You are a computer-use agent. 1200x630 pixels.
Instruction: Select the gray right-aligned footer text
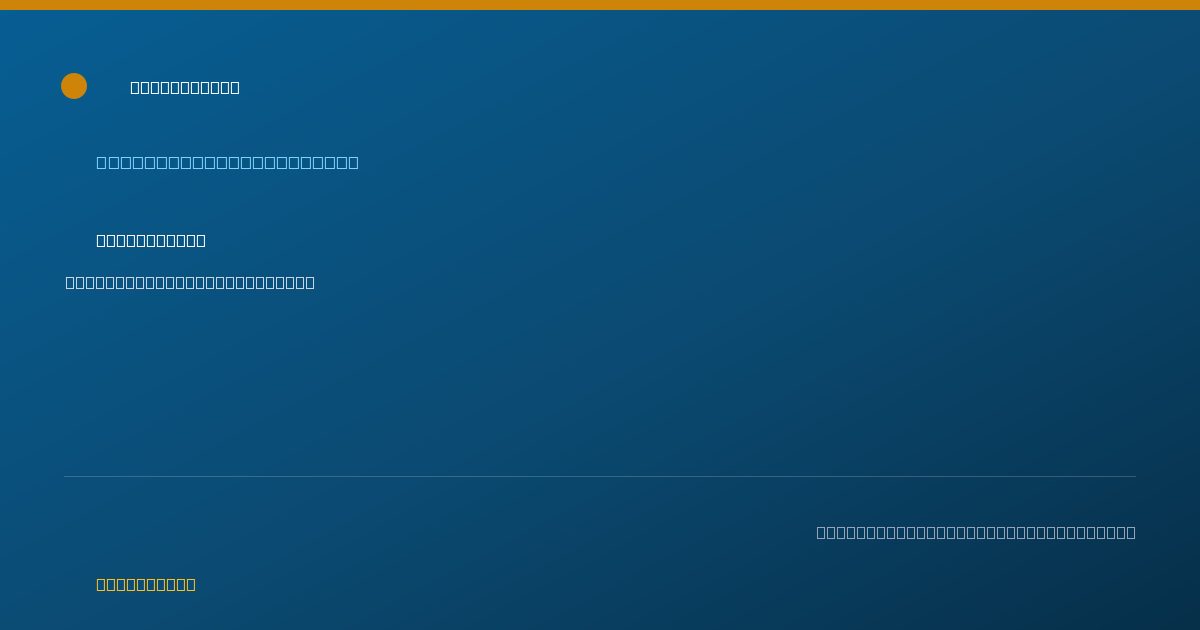tap(976, 532)
